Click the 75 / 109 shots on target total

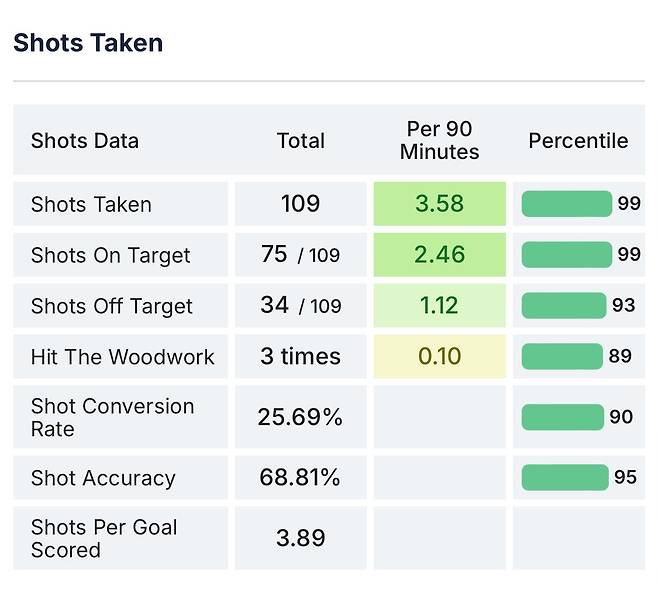[x=300, y=255]
